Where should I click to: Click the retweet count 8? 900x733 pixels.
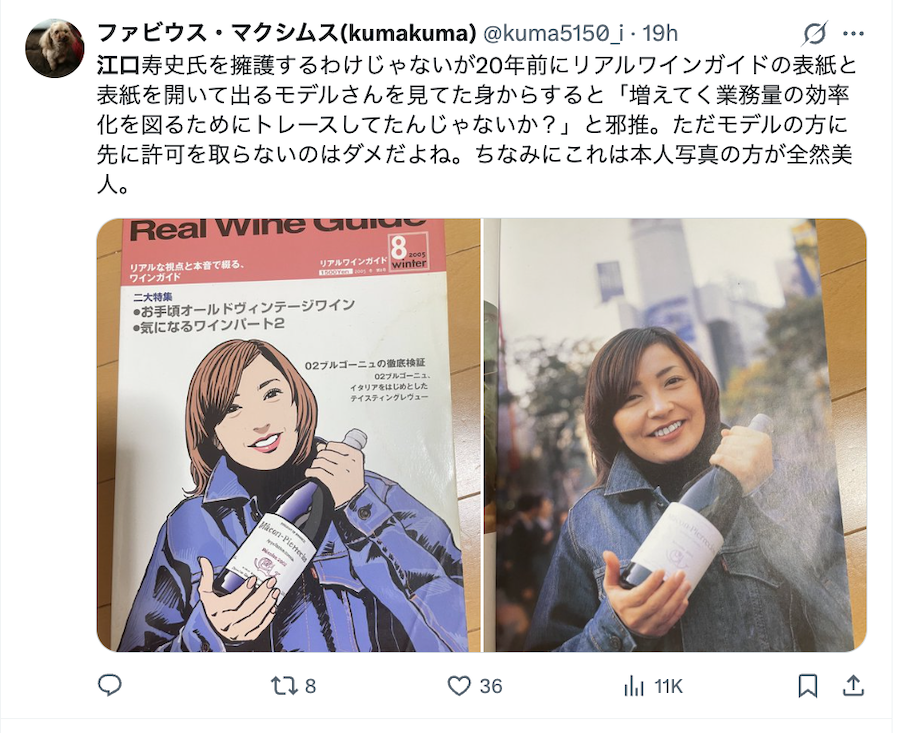click(x=310, y=687)
